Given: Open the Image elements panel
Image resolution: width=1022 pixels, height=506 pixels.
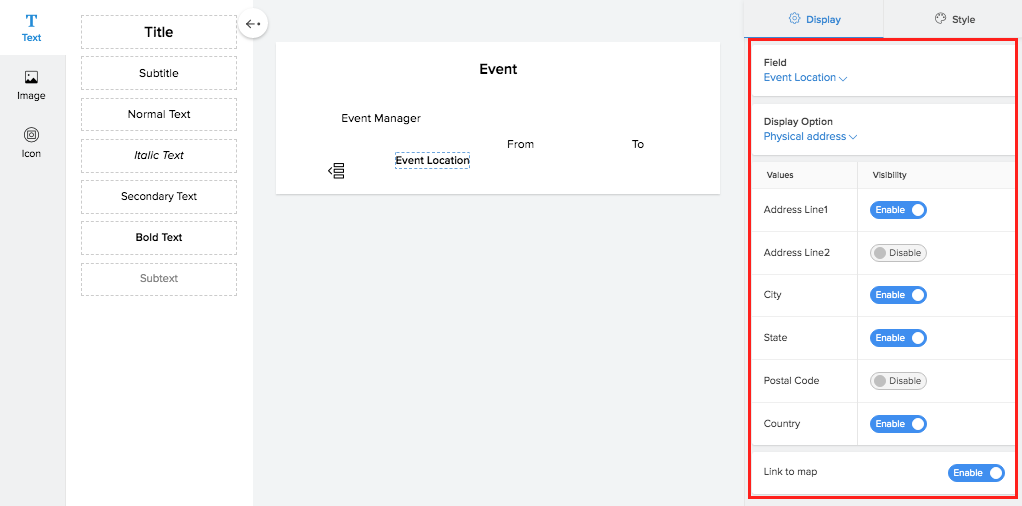Looking at the screenshot, I should (x=31, y=78).
